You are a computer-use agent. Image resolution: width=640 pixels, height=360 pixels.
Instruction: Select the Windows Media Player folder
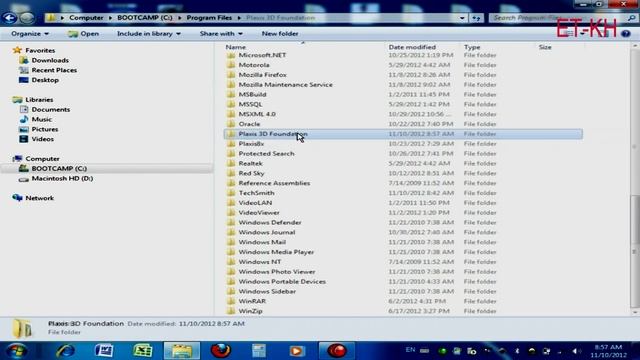(276, 252)
